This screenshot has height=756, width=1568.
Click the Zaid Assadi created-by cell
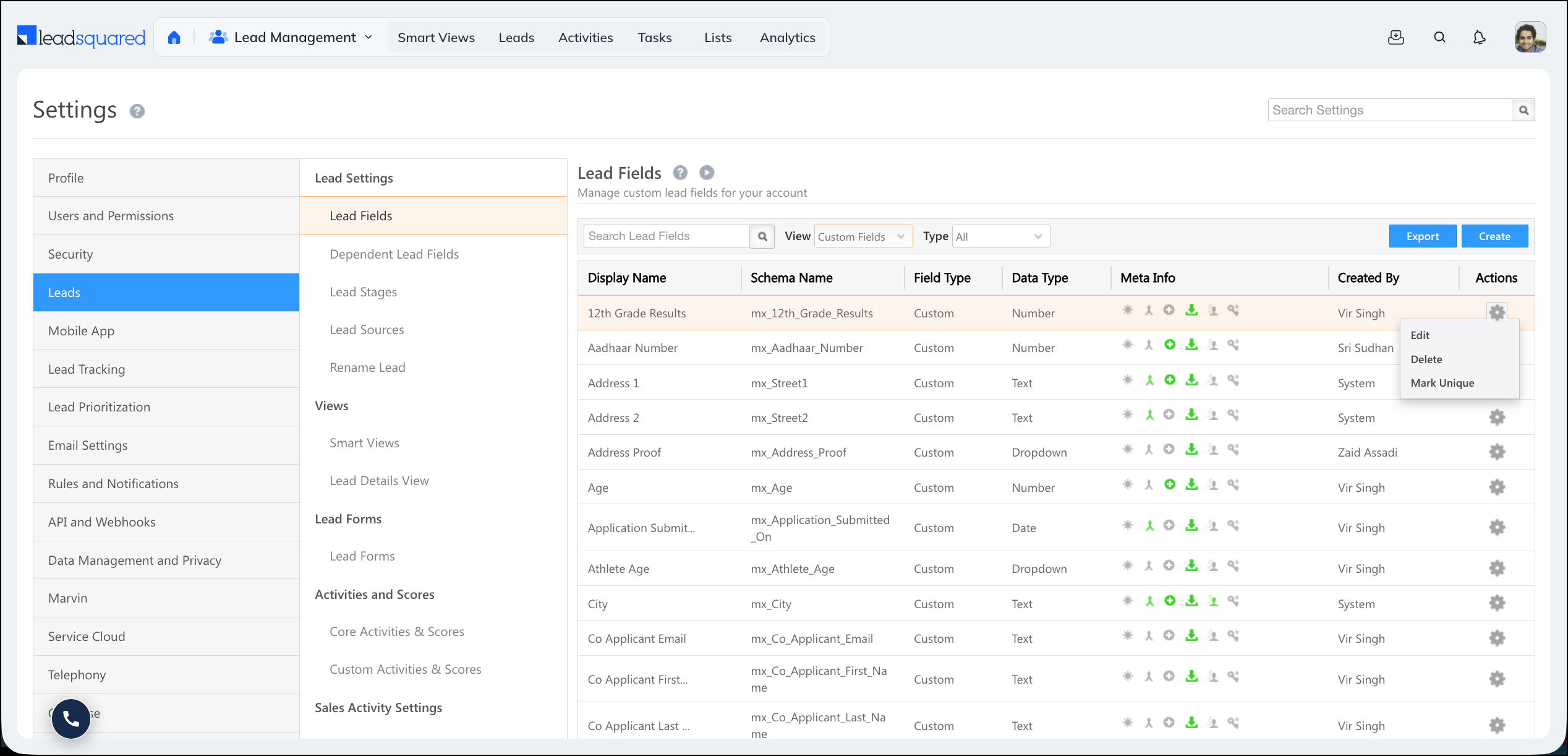(x=1367, y=453)
